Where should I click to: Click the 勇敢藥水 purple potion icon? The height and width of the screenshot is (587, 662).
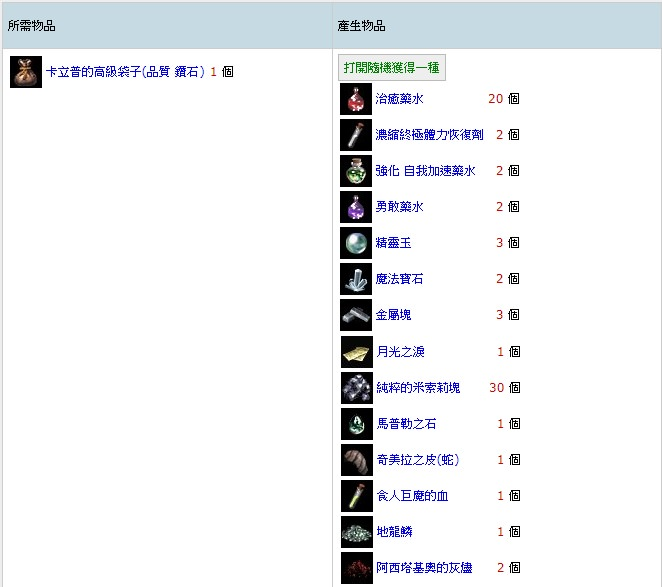point(356,207)
